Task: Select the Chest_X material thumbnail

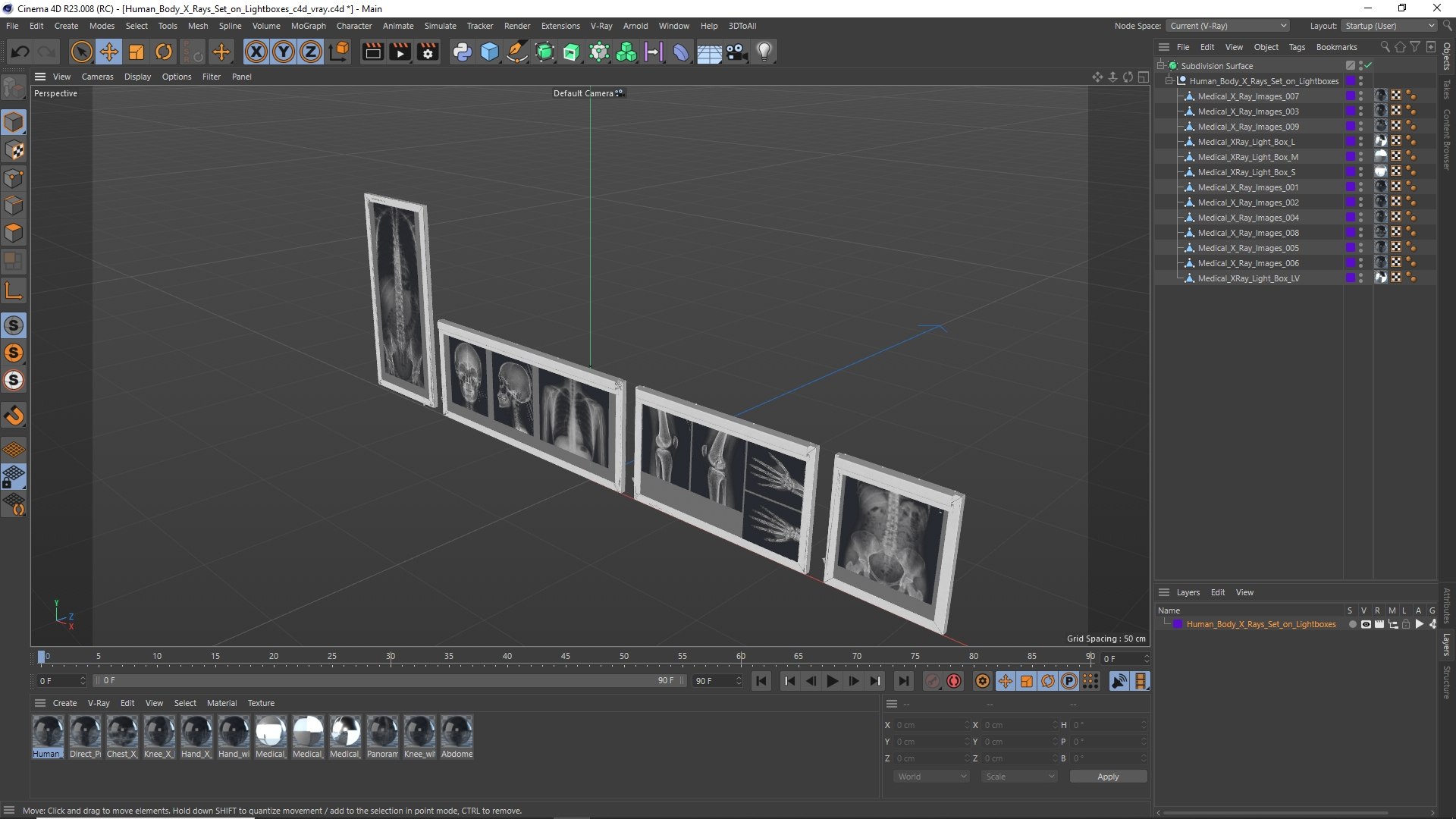Action: [x=122, y=732]
